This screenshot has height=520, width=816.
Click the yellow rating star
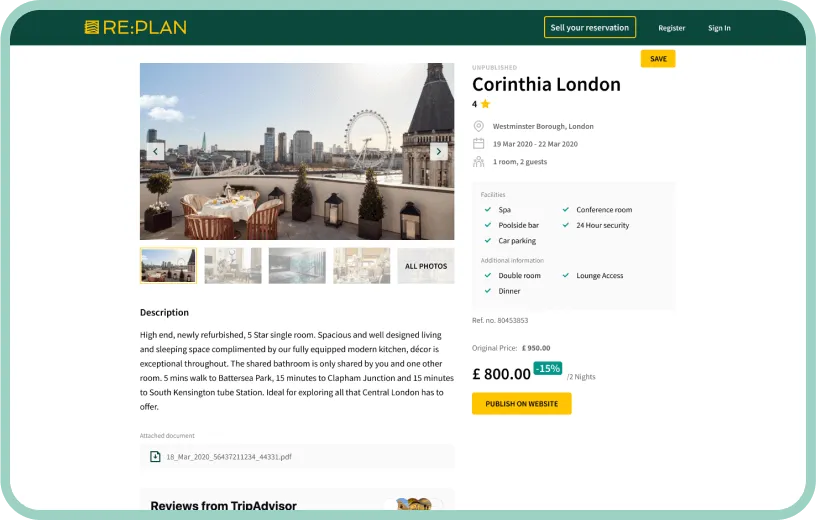coord(486,104)
